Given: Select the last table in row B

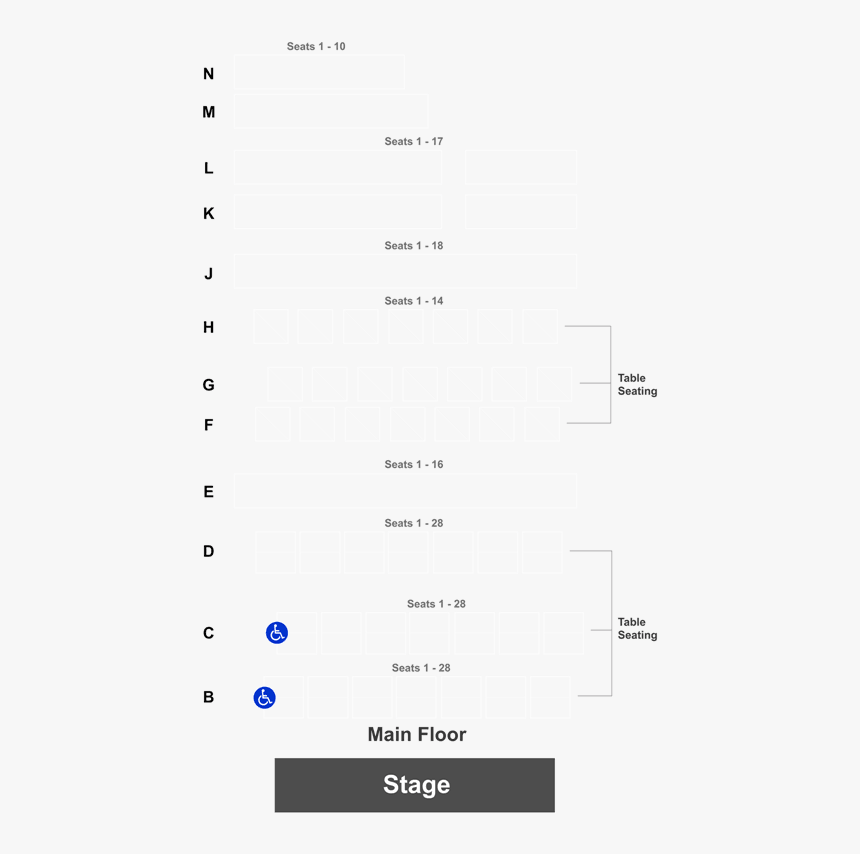Looking at the screenshot, I should pos(550,697).
